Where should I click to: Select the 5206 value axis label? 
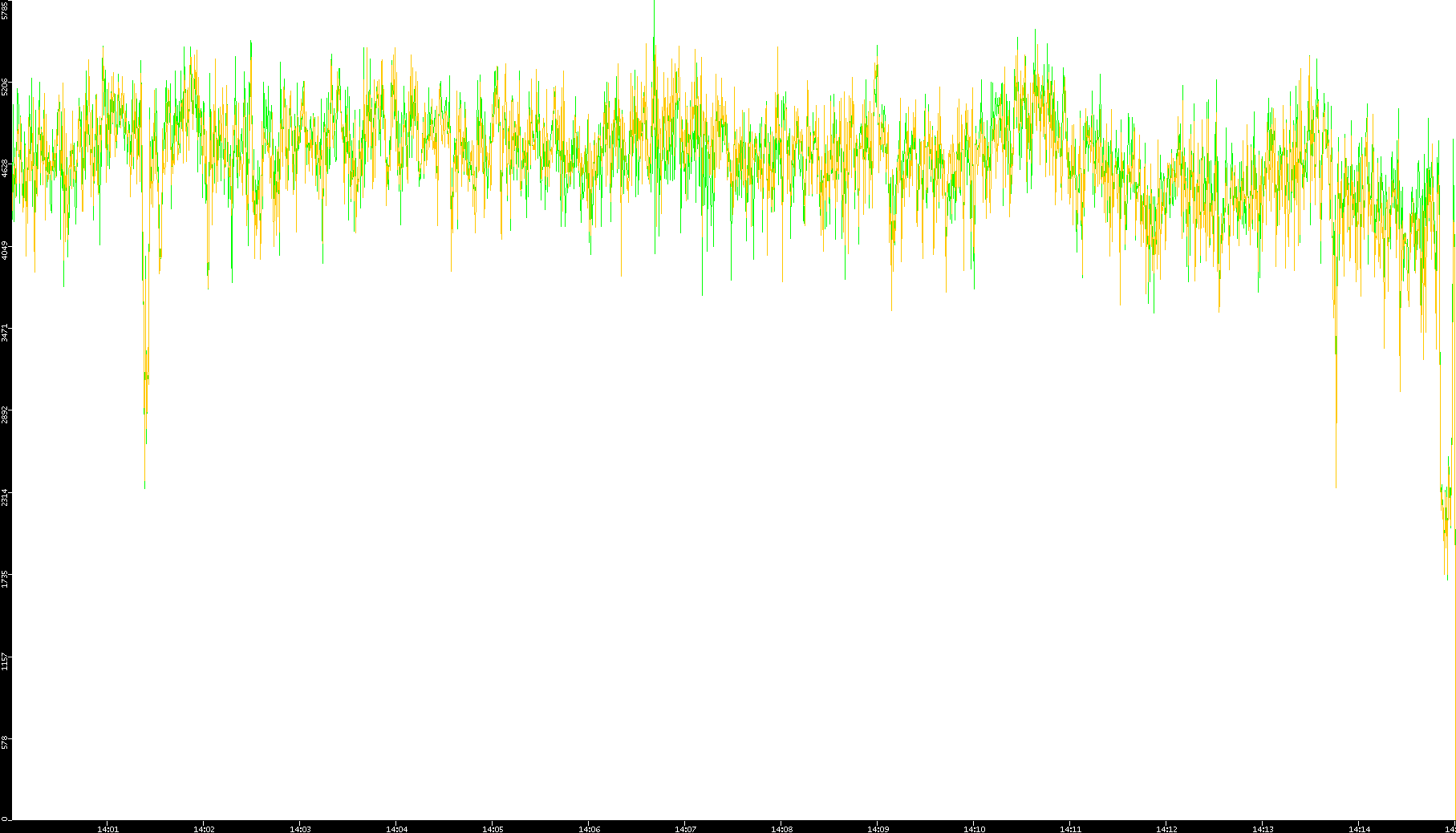(6, 87)
